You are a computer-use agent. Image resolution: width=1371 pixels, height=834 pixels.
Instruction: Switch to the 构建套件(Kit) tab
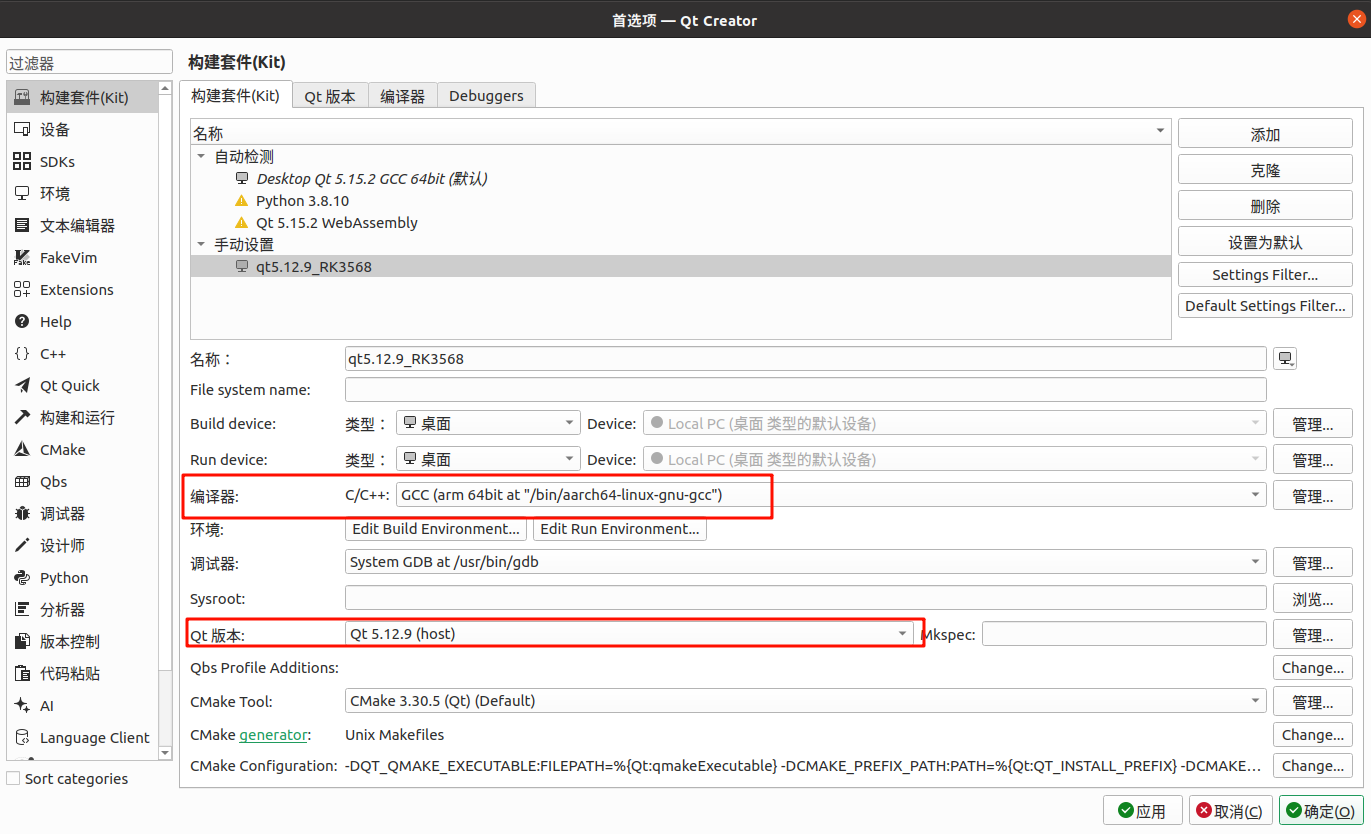click(x=236, y=96)
